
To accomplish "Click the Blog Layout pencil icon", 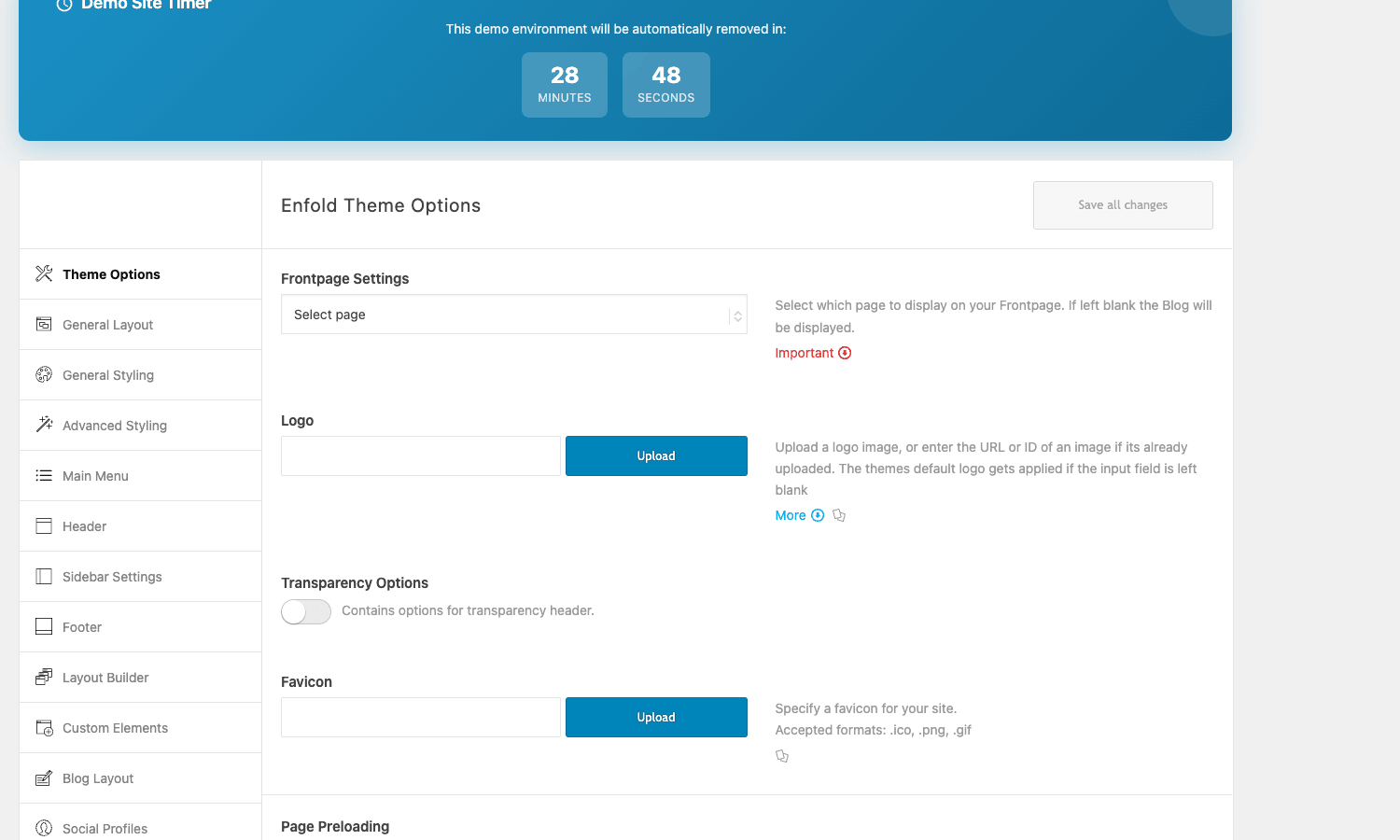I will (44, 777).
